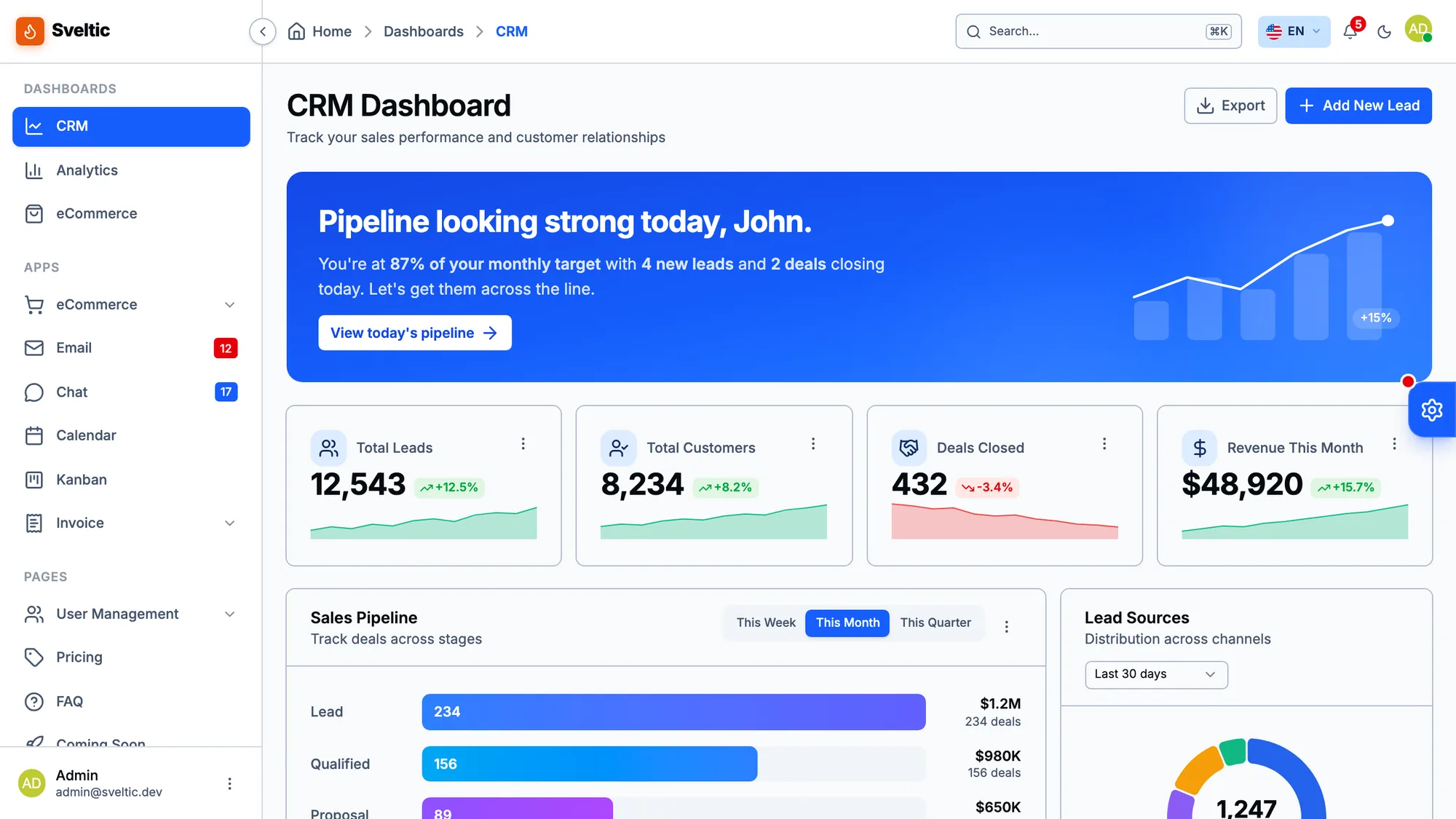Click the Proposal stage bar showing 89
Screen dimensions: 1456x819
518,808
